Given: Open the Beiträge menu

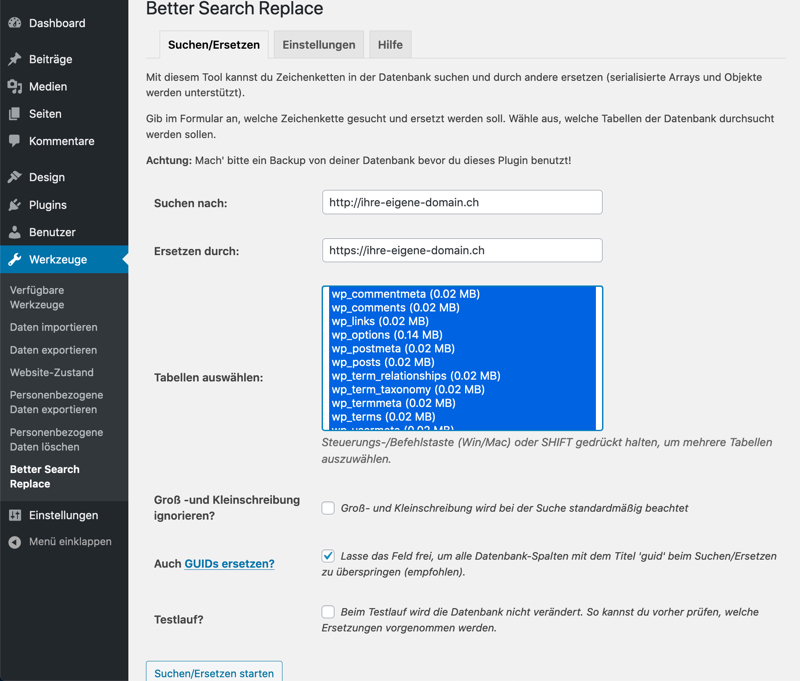Looking at the screenshot, I should (51, 59).
